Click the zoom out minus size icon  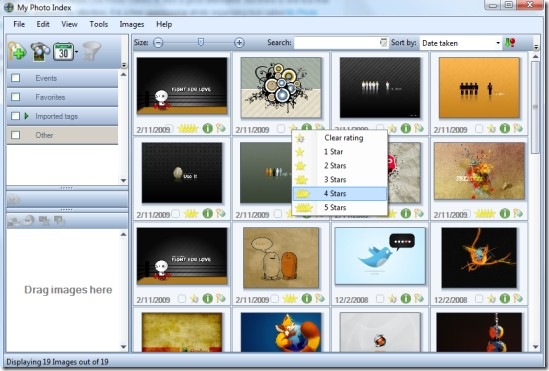[x=158, y=43]
